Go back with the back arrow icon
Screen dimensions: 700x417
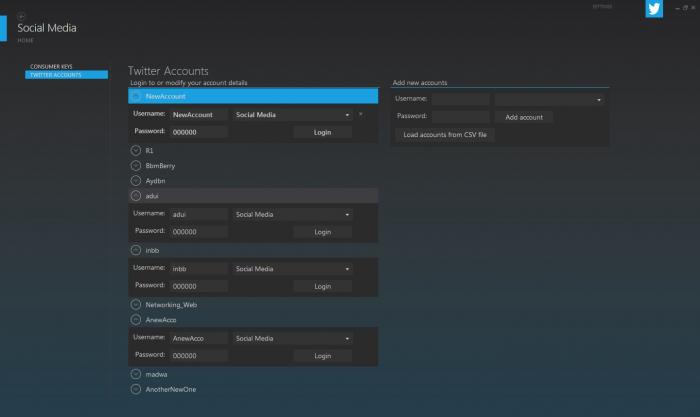(21, 16)
